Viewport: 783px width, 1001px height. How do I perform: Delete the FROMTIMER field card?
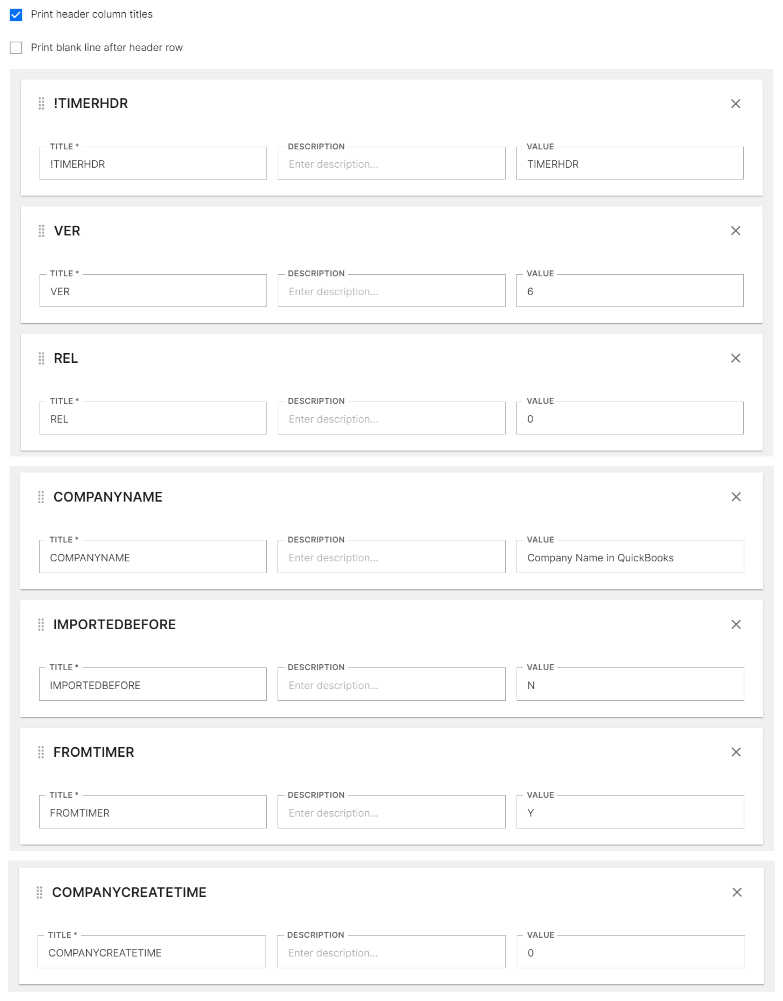(737, 752)
